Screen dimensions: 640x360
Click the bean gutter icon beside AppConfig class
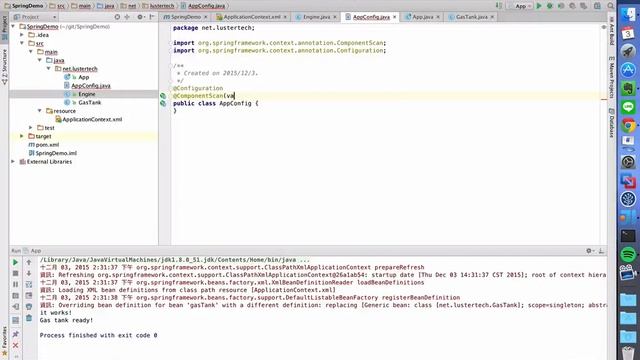(x=163, y=104)
